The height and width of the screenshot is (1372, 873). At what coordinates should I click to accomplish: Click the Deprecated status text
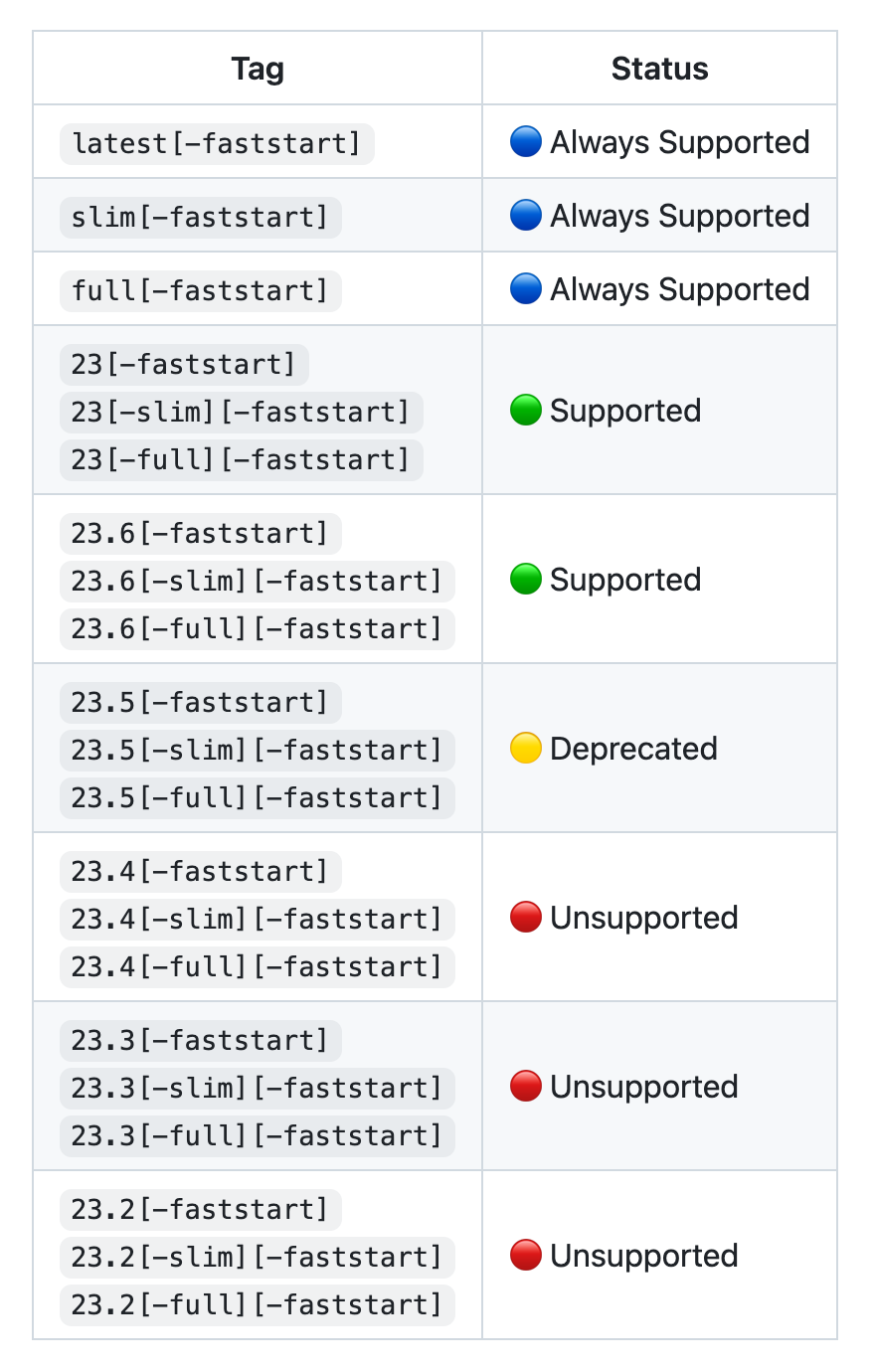tap(633, 749)
